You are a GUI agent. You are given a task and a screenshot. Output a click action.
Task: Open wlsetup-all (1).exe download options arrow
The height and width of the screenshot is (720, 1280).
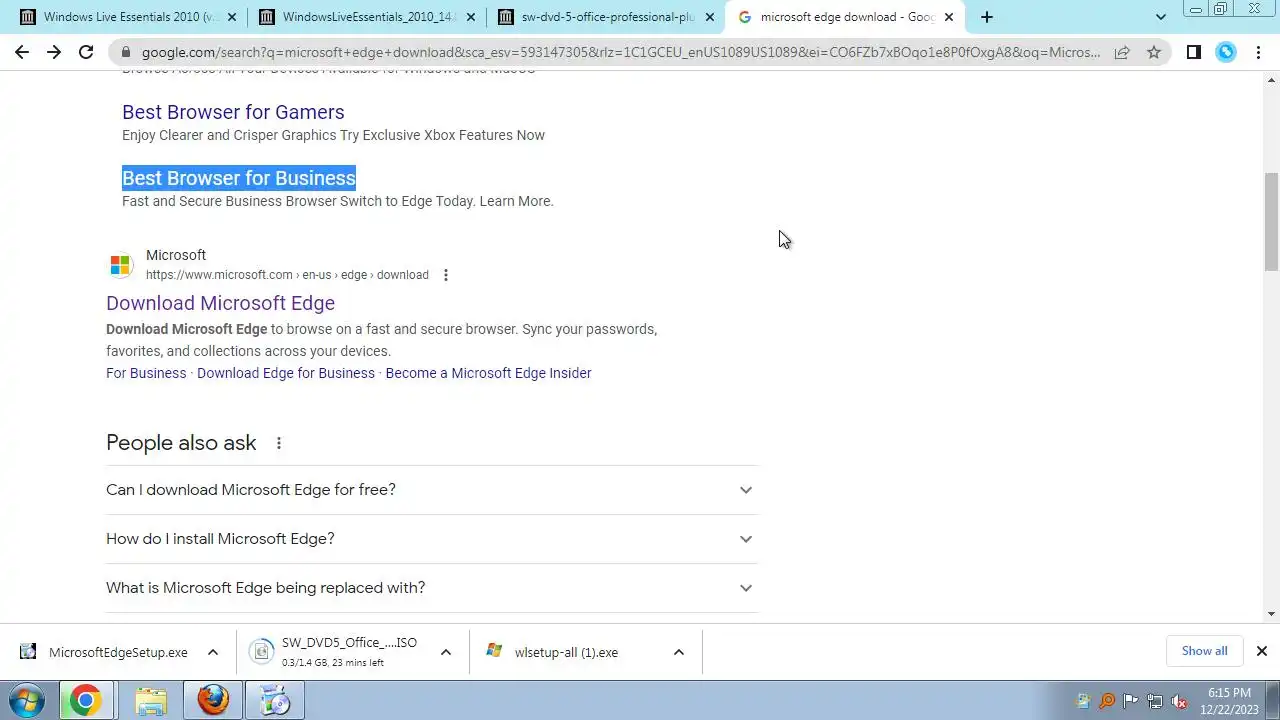pyautogui.click(x=679, y=652)
